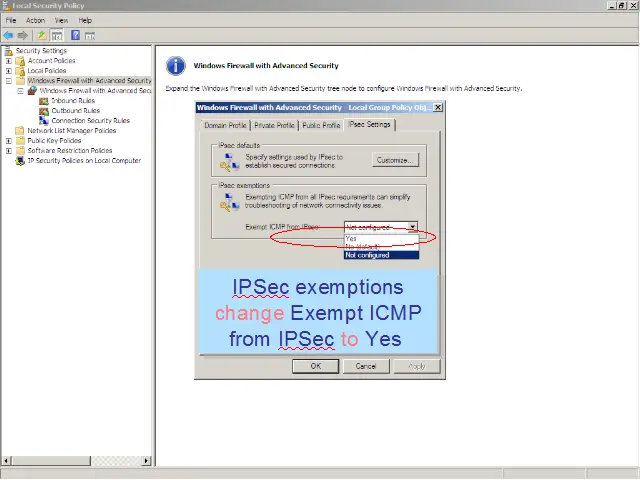Click the Security Settings root icon
This screenshot has width=640, height=480.
[8, 51]
